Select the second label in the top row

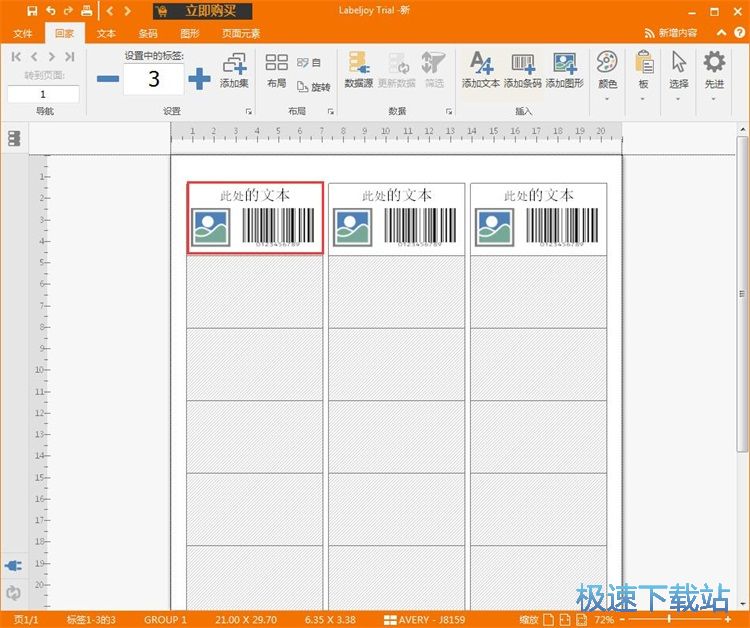pos(397,219)
